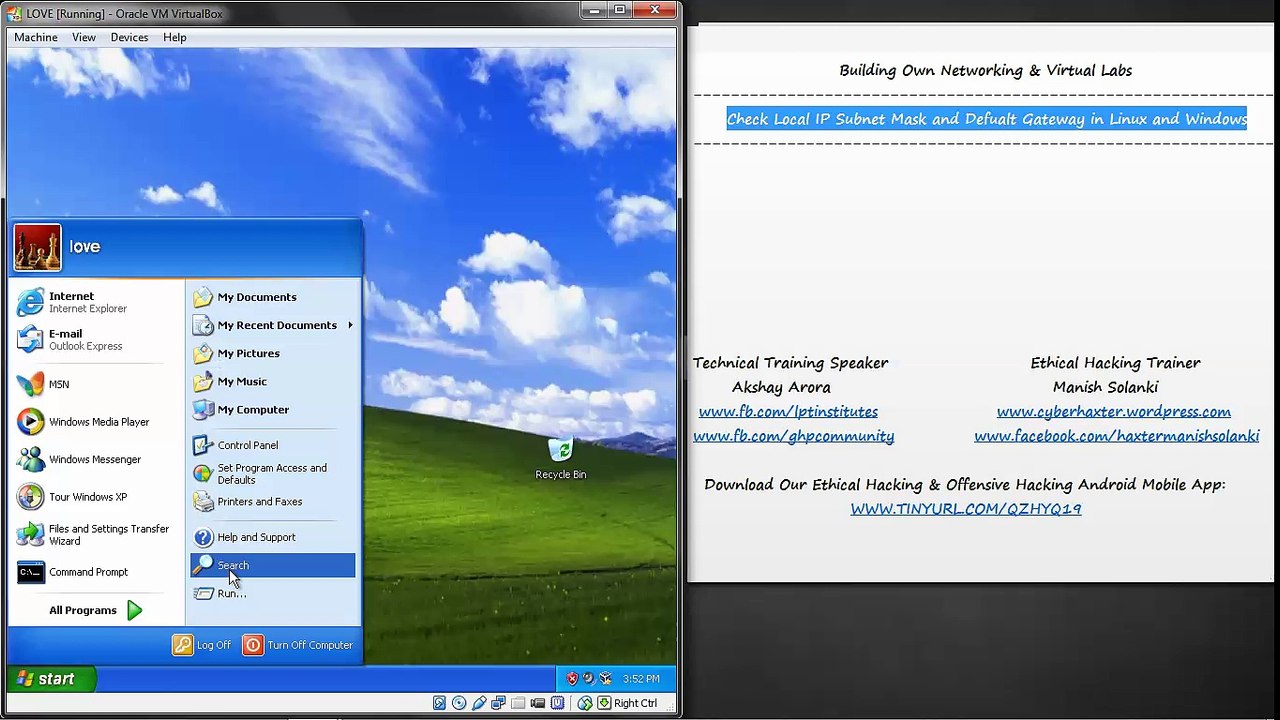This screenshot has height=720, width=1280.
Task: Click 'Manish Solanki' name text
Action: [1105, 387]
